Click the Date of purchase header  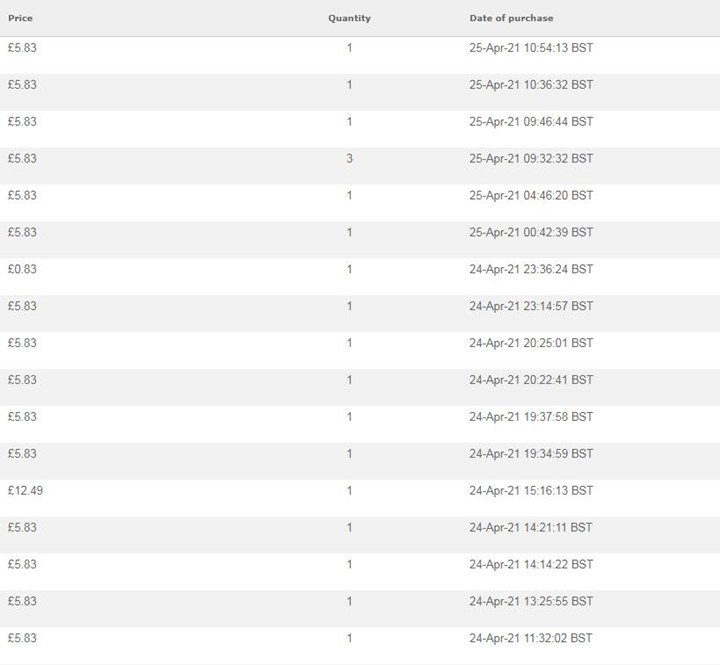tap(511, 18)
